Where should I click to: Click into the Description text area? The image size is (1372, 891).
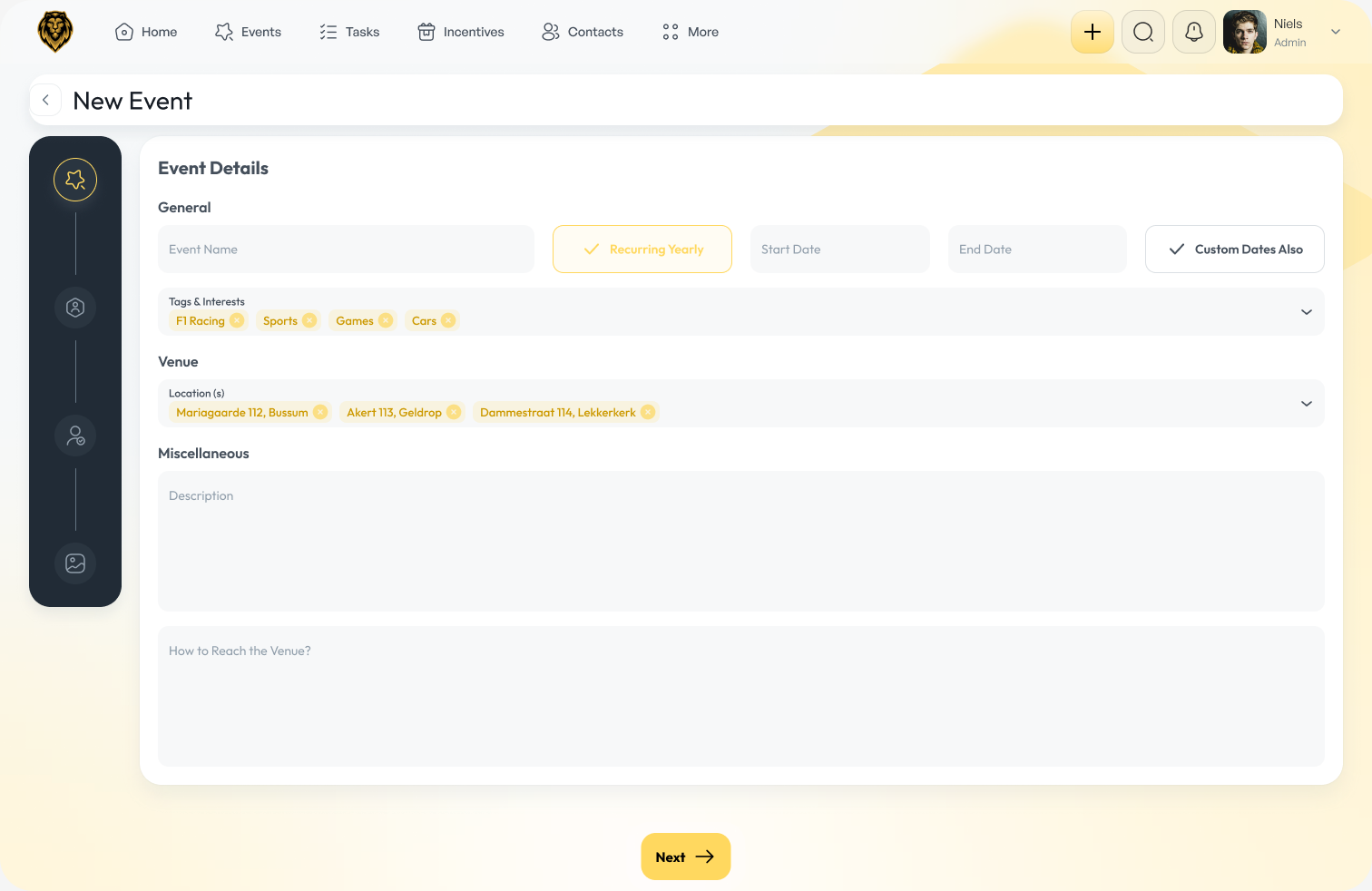click(741, 541)
